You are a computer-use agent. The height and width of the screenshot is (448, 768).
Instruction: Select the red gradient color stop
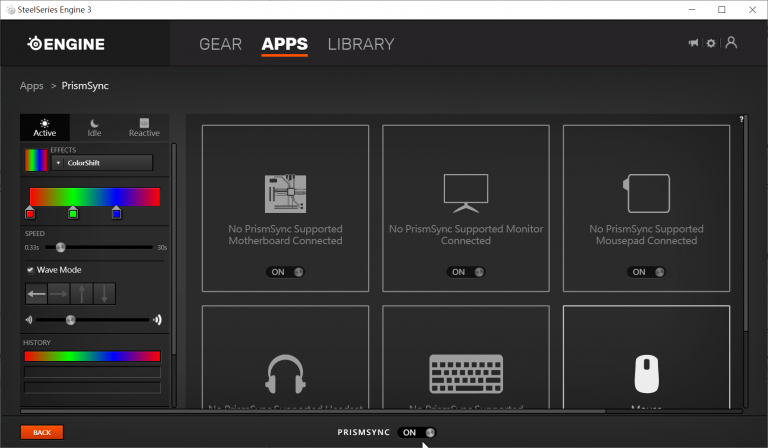[30, 212]
